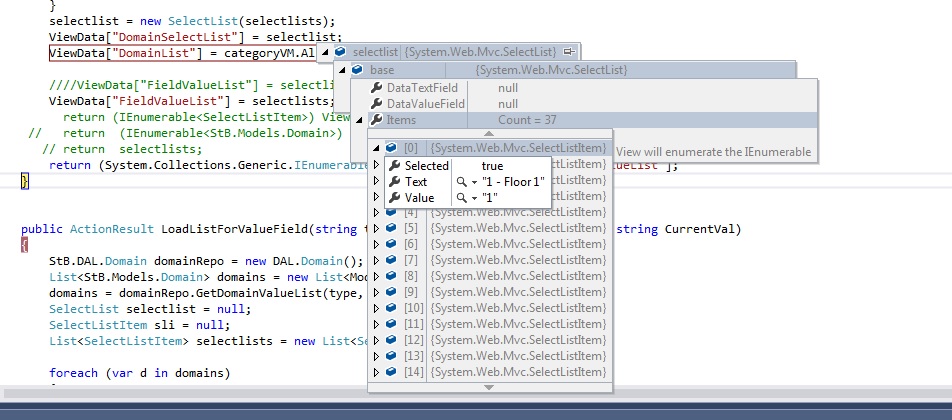The height and width of the screenshot is (420, 952).
Task: Select the "1 - Floor 1" text value
Action: pyautogui.click(x=514, y=181)
